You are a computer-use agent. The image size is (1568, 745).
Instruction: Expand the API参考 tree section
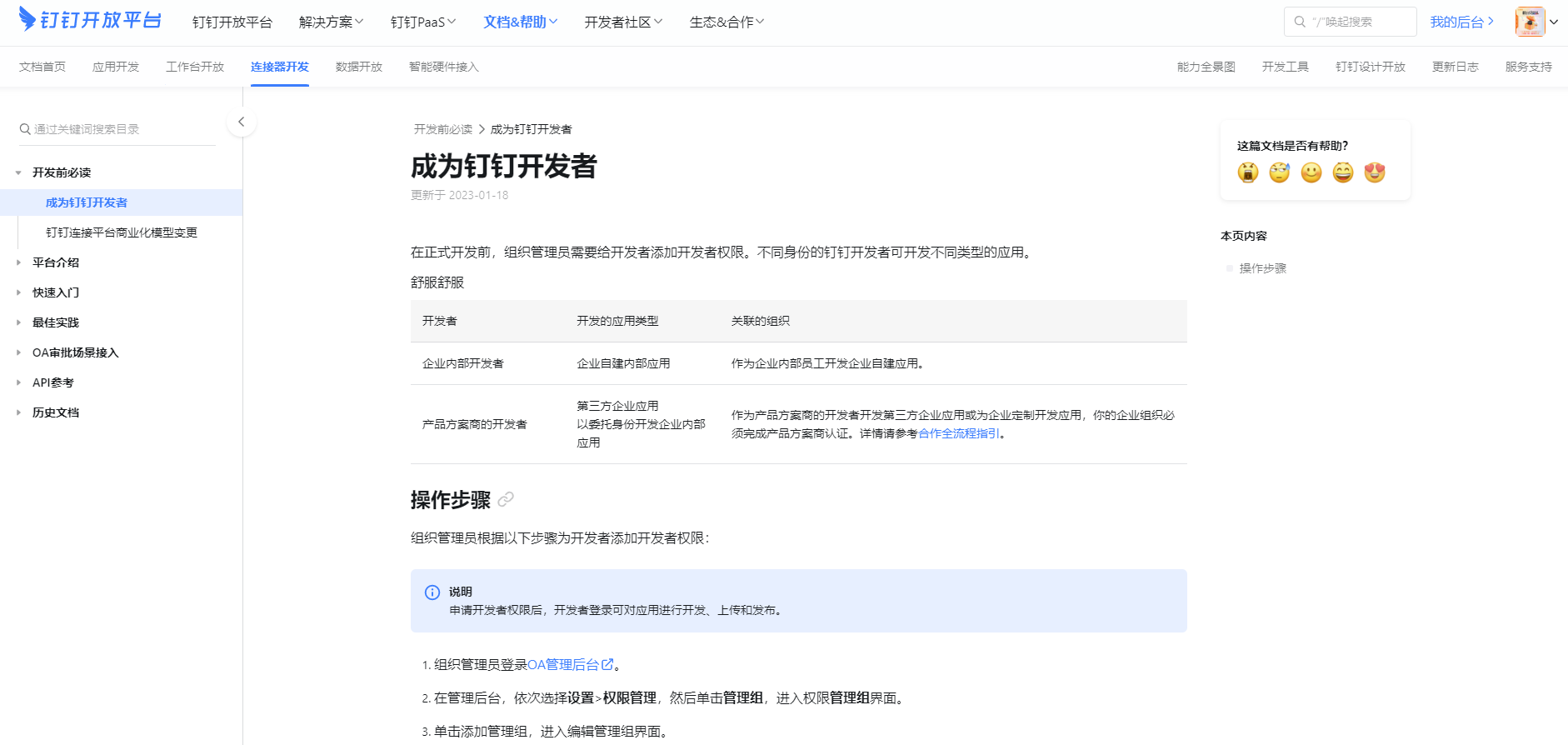(x=18, y=382)
